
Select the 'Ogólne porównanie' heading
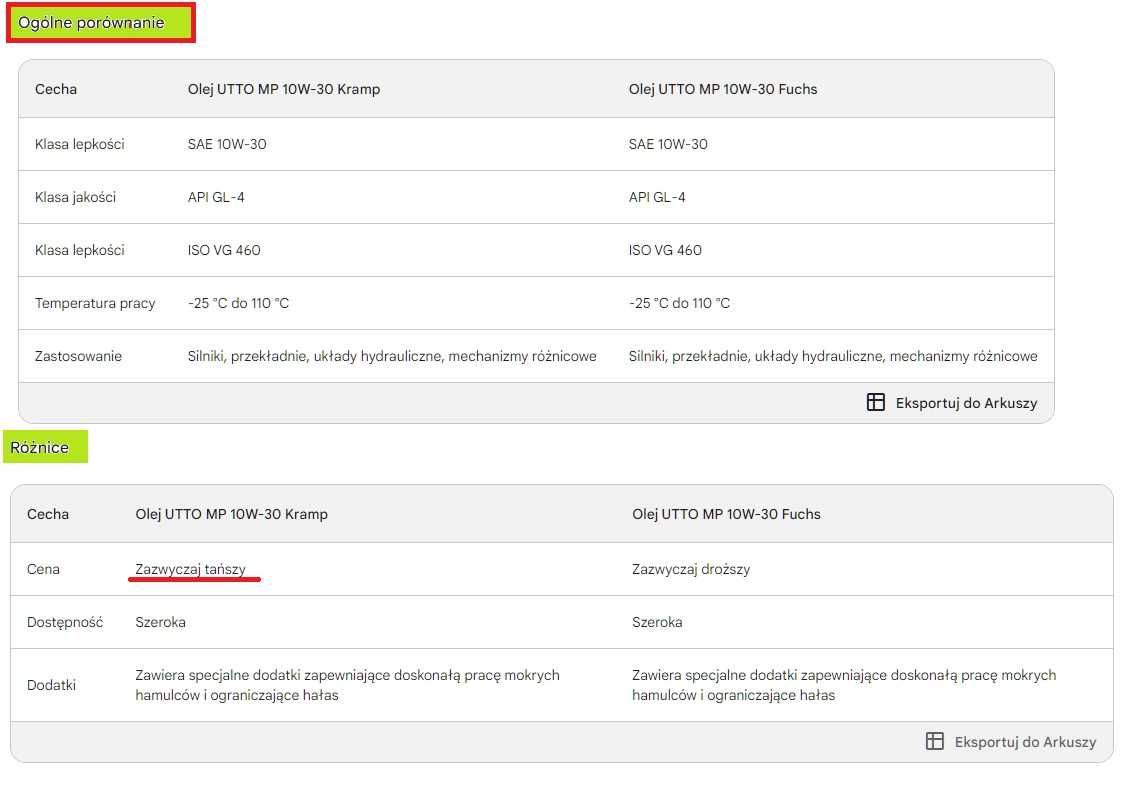[x=92, y=23]
